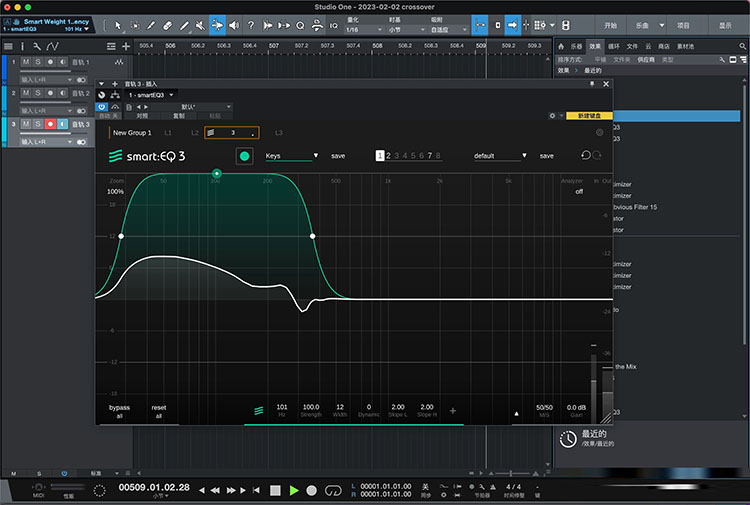The height and width of the screenshot is (505, 750).
Task: Show automation curve icon
Action: pyautogui.click(x=53, y=46)
